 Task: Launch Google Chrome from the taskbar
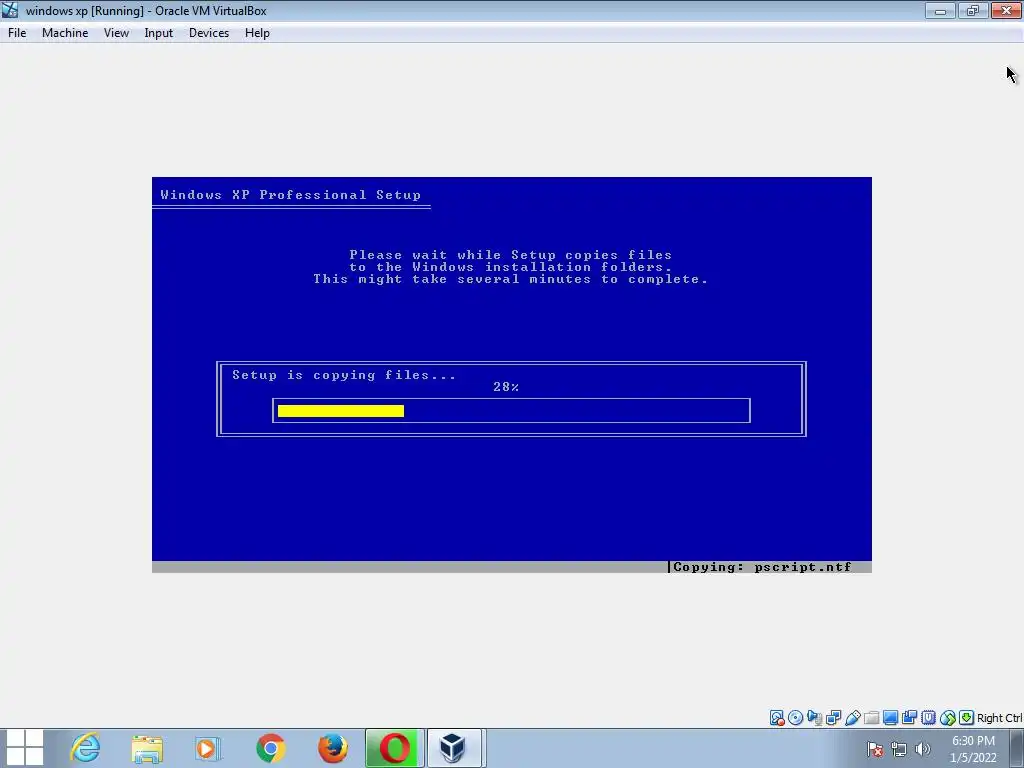coord(270,748)
